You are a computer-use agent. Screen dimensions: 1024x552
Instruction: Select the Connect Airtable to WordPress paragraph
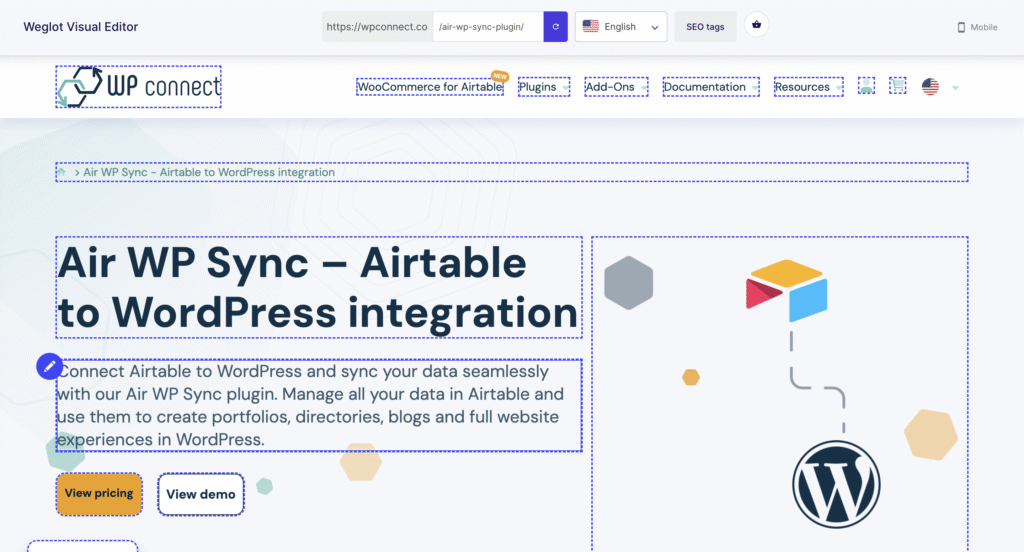[319, 405]
